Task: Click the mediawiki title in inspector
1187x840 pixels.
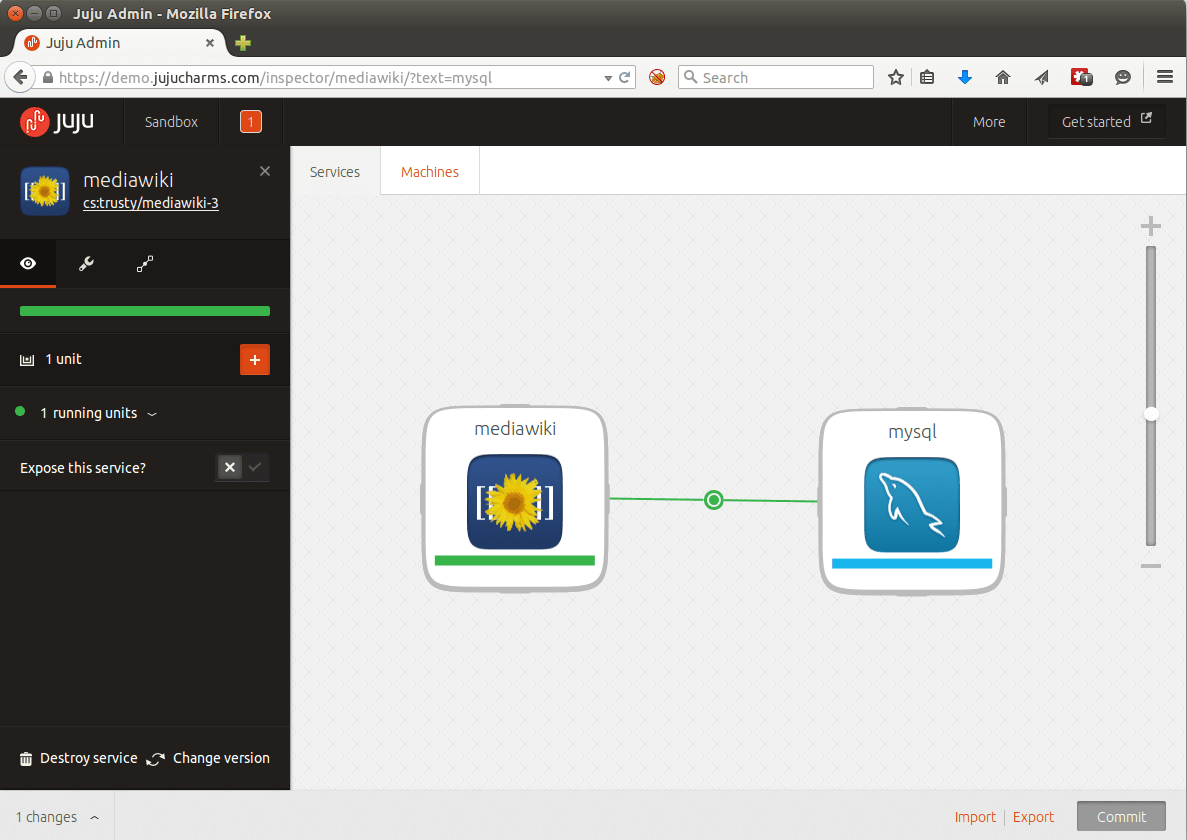Action: coord(128,180)
